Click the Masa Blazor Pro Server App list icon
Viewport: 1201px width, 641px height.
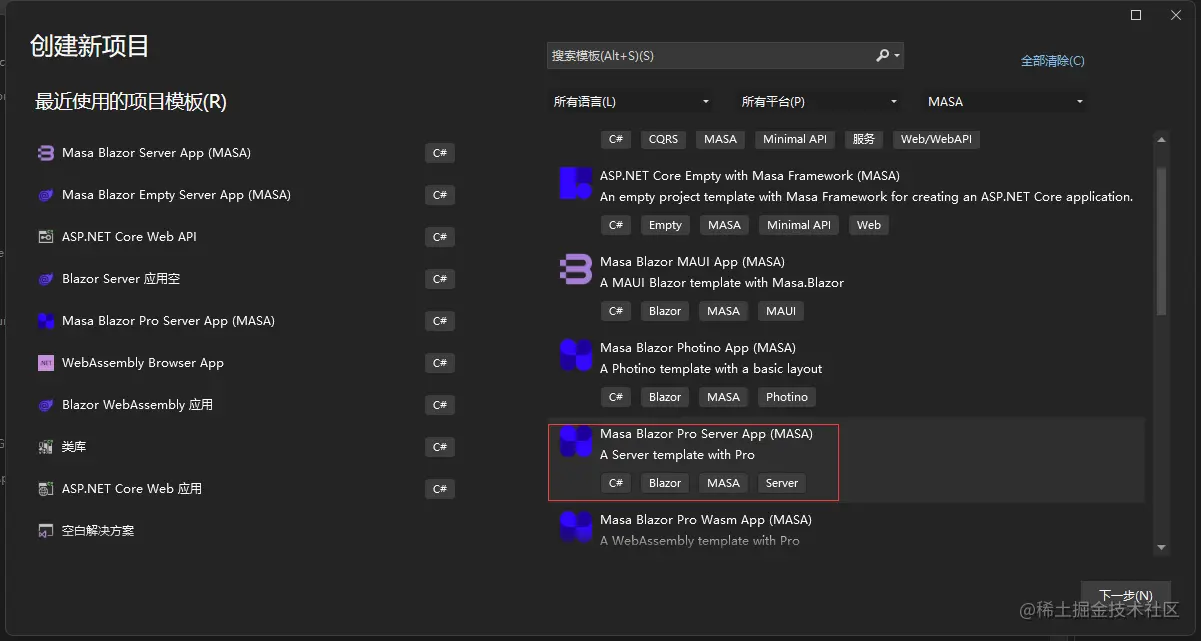(576, 442)
